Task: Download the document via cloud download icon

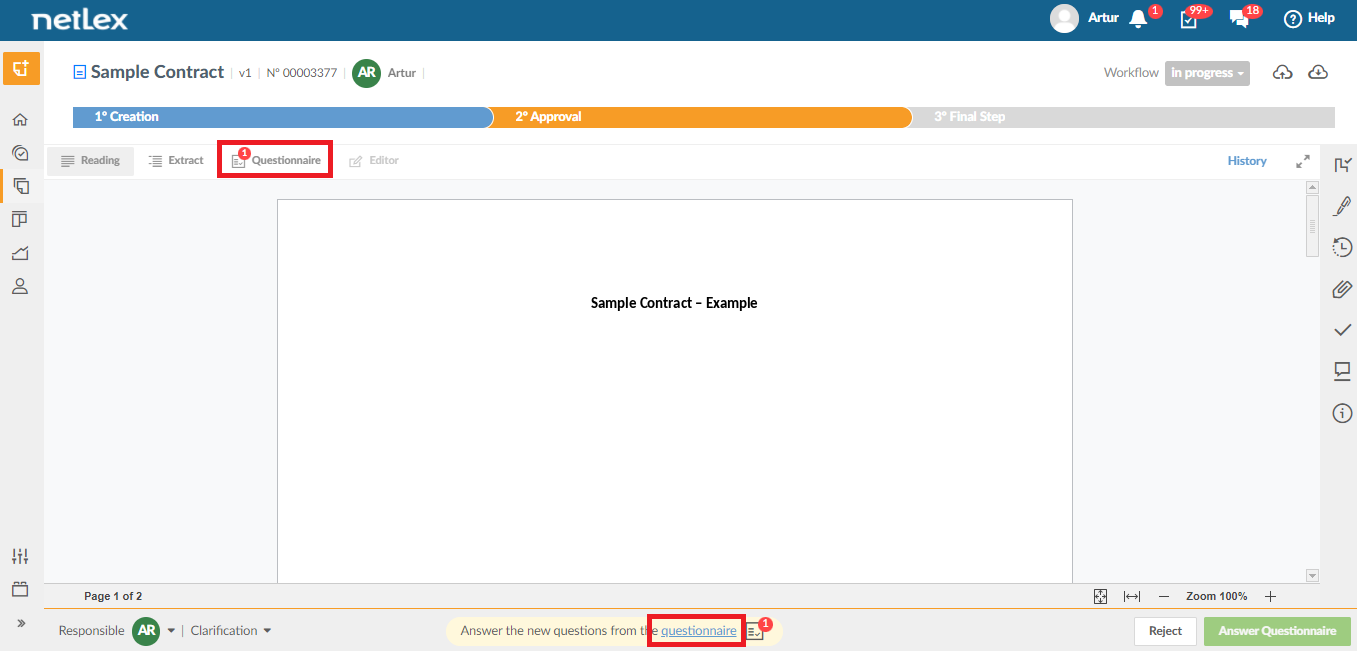Action: click(x=1318, y=72)
